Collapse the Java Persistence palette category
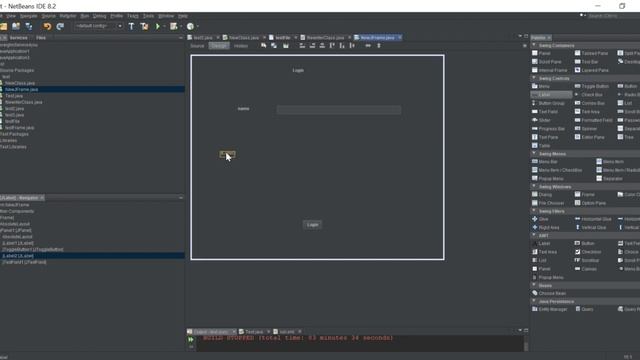This screenshot has width=640, height=360. pyautogui.click(x=534, y=301)
